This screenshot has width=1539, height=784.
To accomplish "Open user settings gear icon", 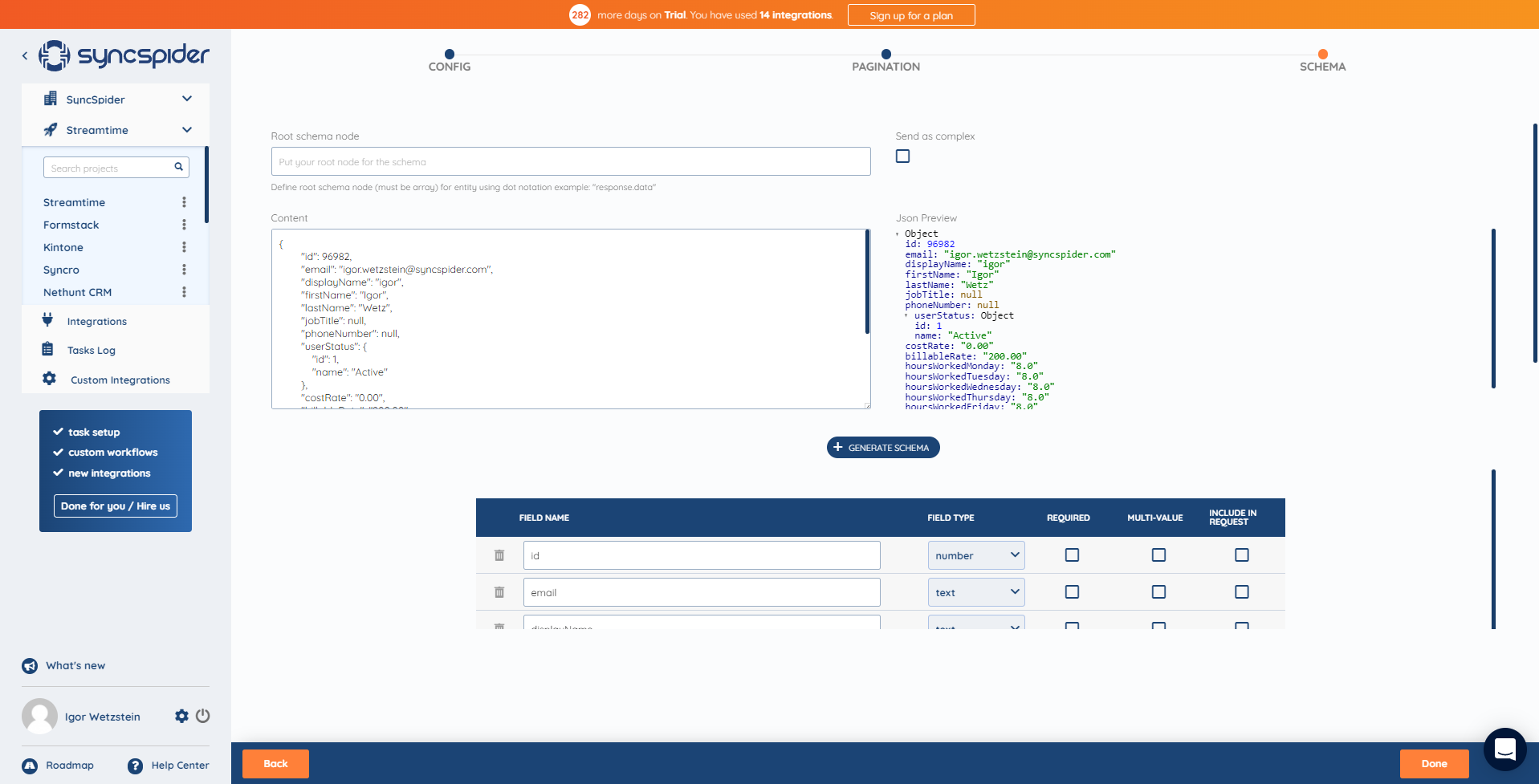I will 181,716.
